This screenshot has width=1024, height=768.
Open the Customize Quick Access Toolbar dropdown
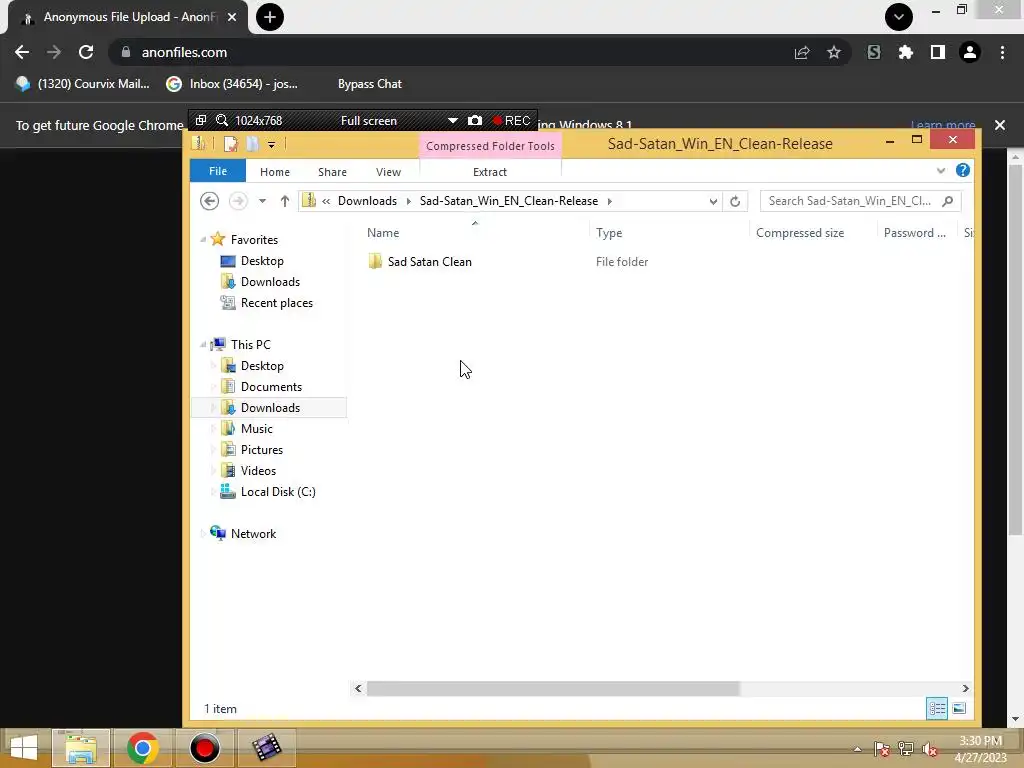(x=272, y=145)
